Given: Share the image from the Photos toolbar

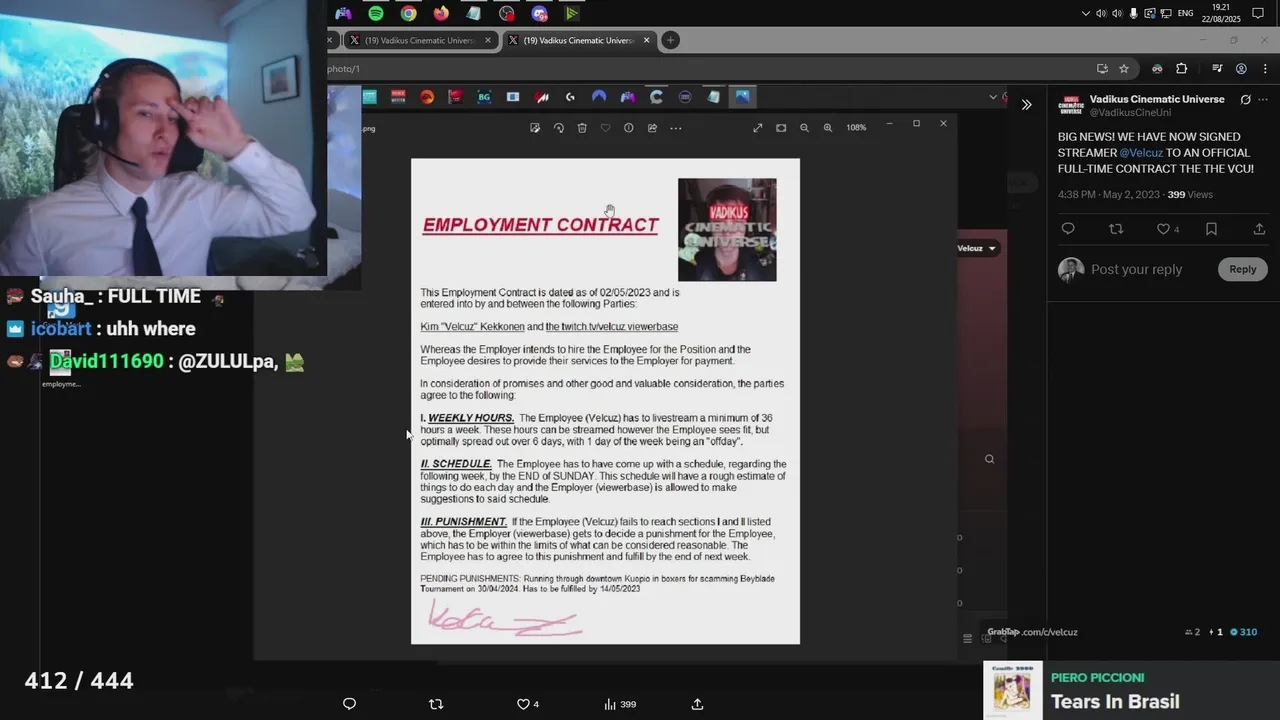Looking at the screenshot, I should click(x=652, y=128).
